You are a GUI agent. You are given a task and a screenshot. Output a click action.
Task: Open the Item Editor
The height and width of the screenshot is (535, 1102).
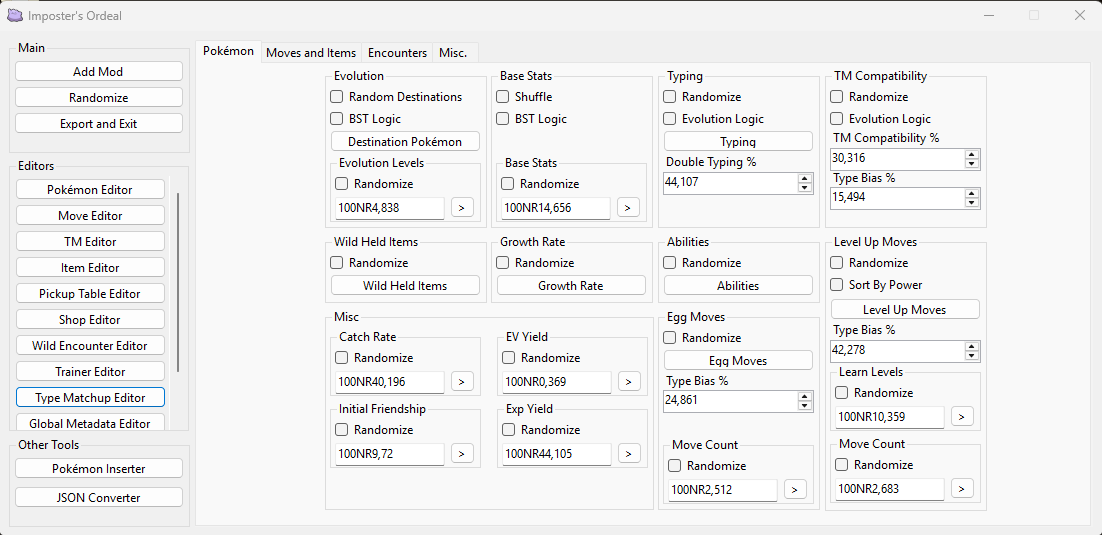(90, 268)
